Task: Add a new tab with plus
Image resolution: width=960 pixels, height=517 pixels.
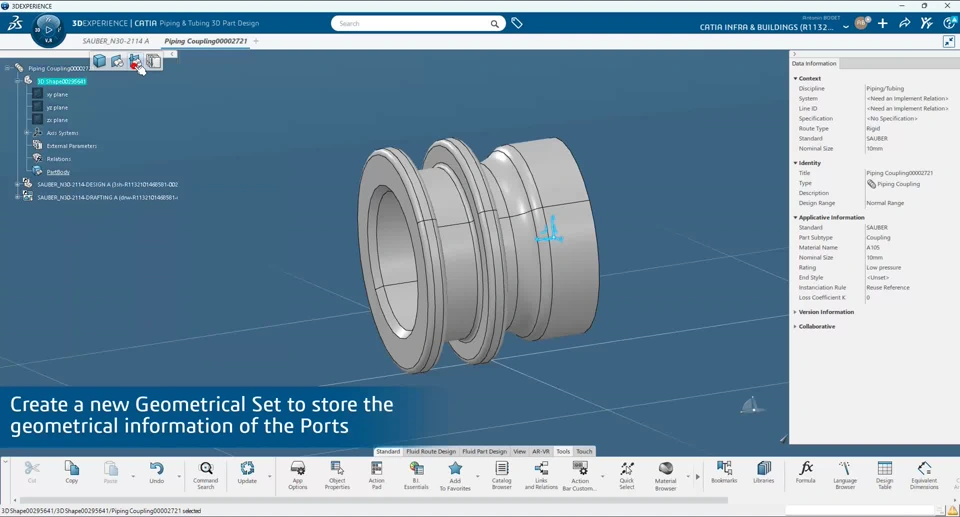Action: click(x=256, y=41)
